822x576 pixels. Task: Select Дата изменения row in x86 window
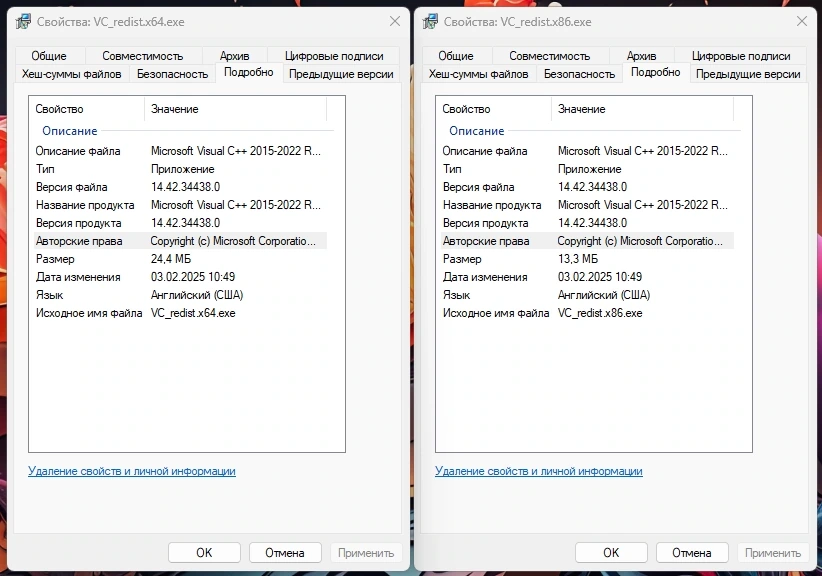[x=587, y=277]
